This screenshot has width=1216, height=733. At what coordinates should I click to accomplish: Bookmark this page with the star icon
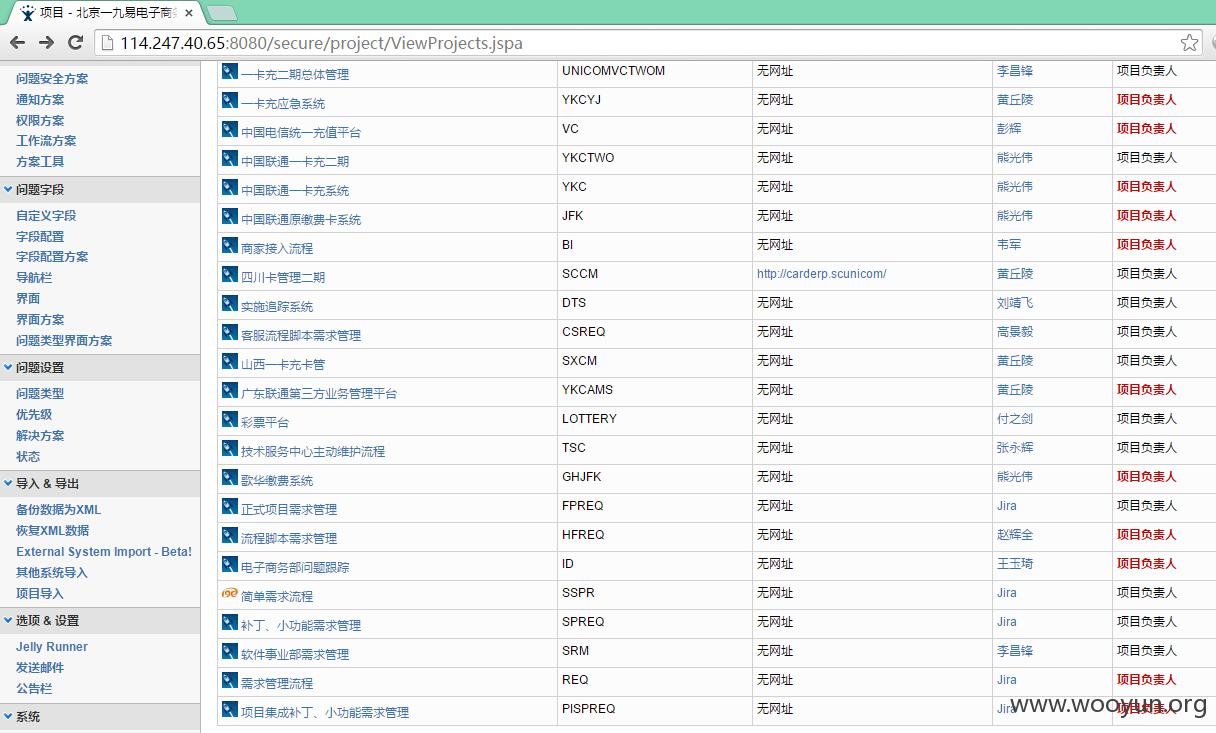(1189, 43)
